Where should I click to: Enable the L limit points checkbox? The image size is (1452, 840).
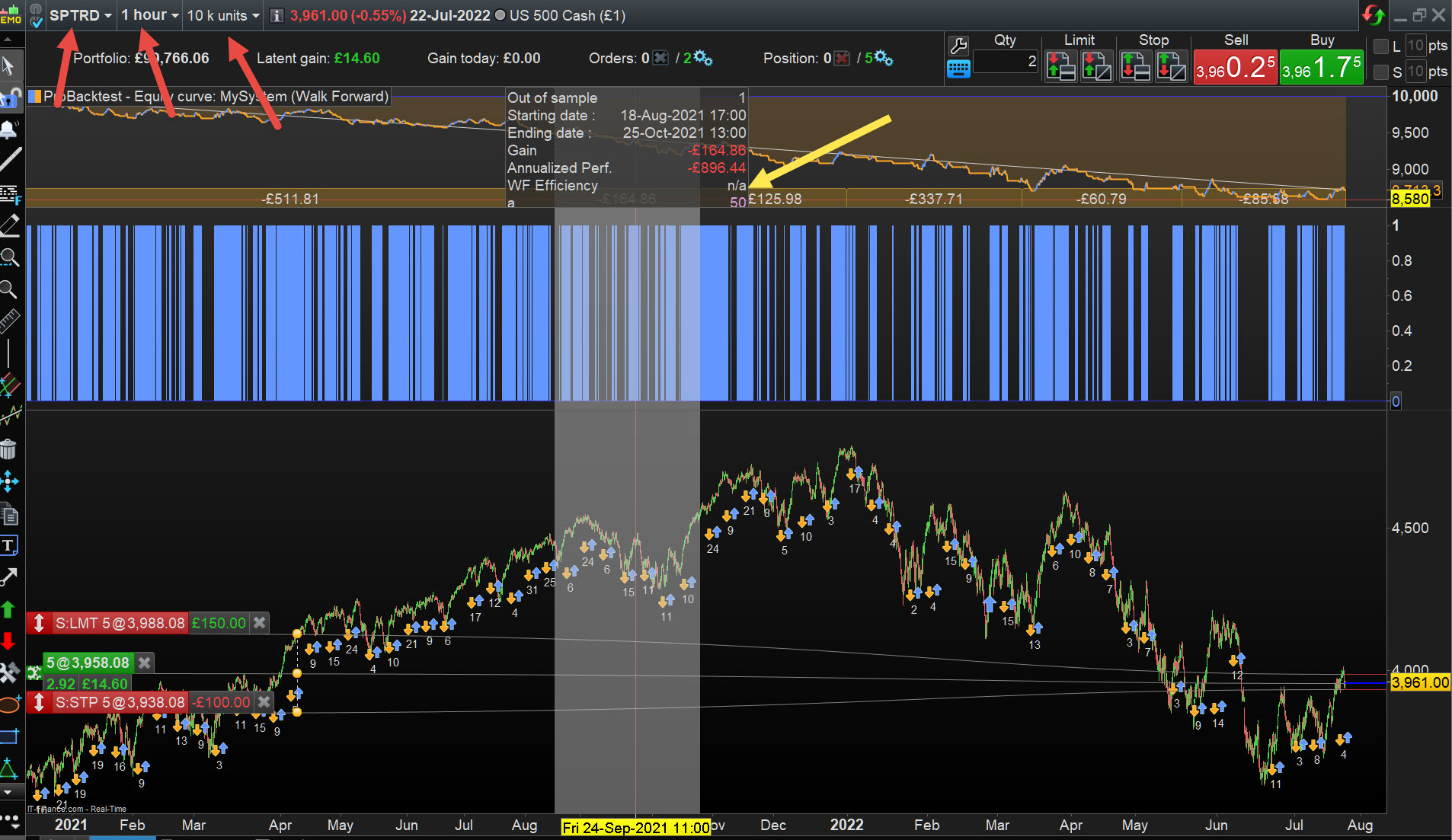[x=1380, y=46]
